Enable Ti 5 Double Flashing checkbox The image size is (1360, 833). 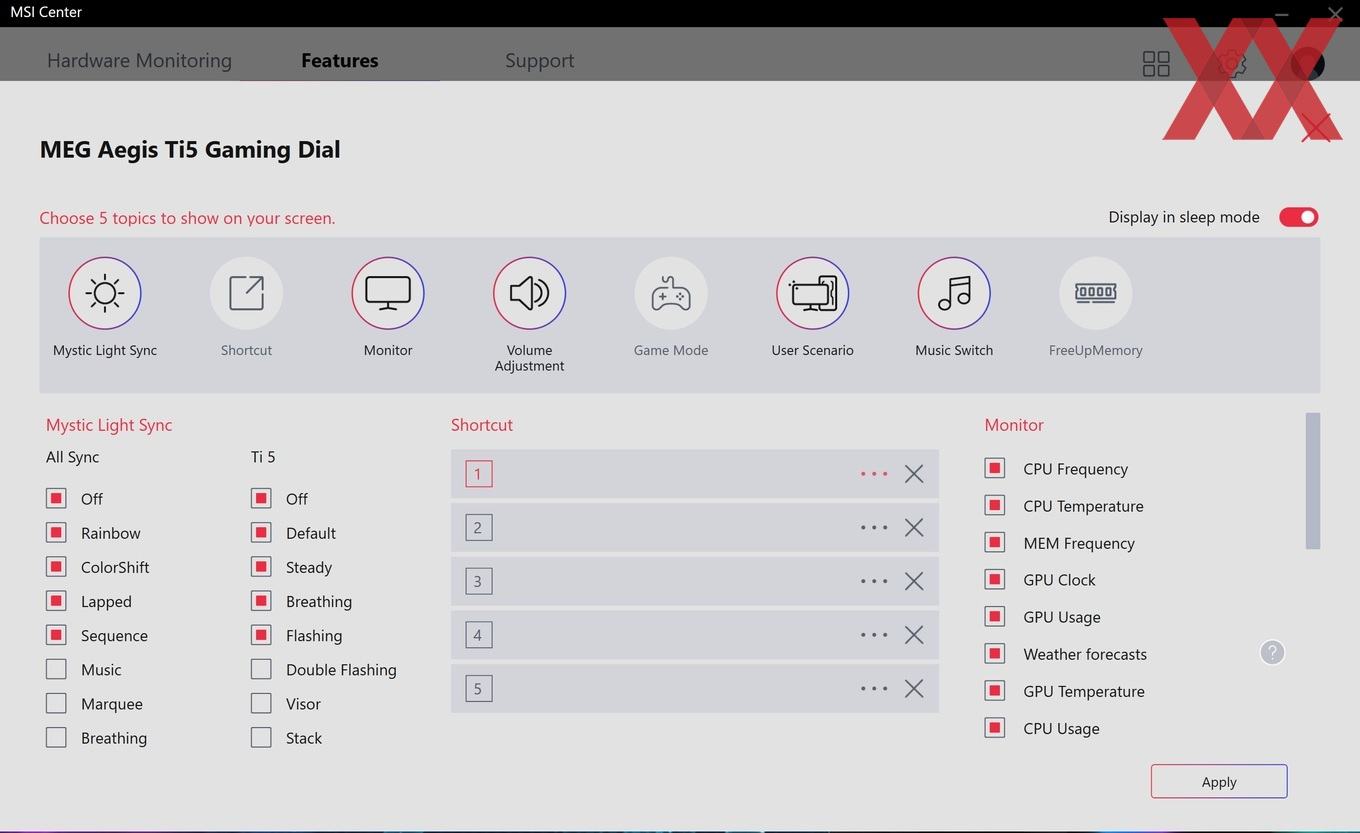point(261,669)
